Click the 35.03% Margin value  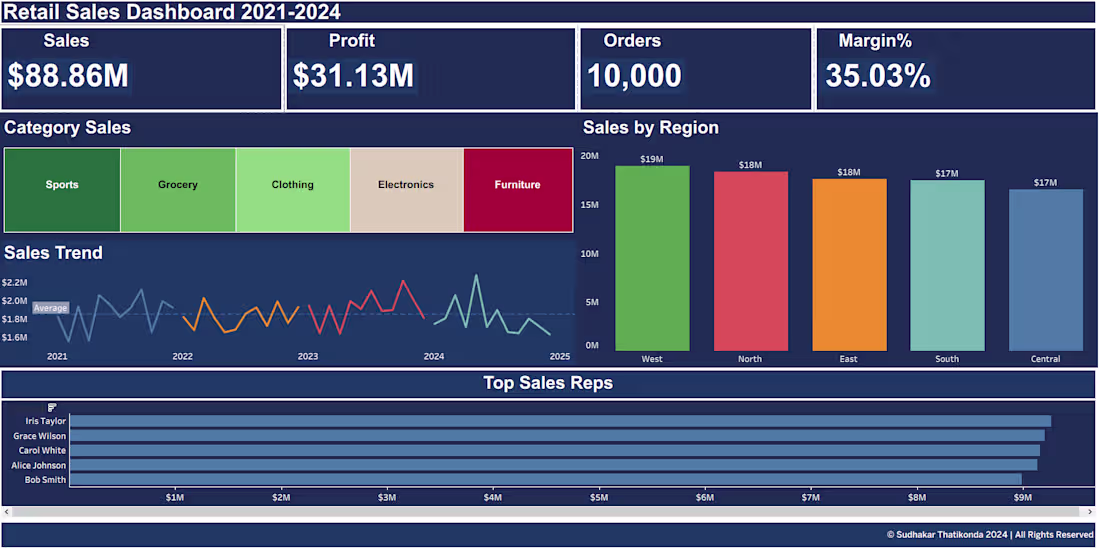(878, 76)
